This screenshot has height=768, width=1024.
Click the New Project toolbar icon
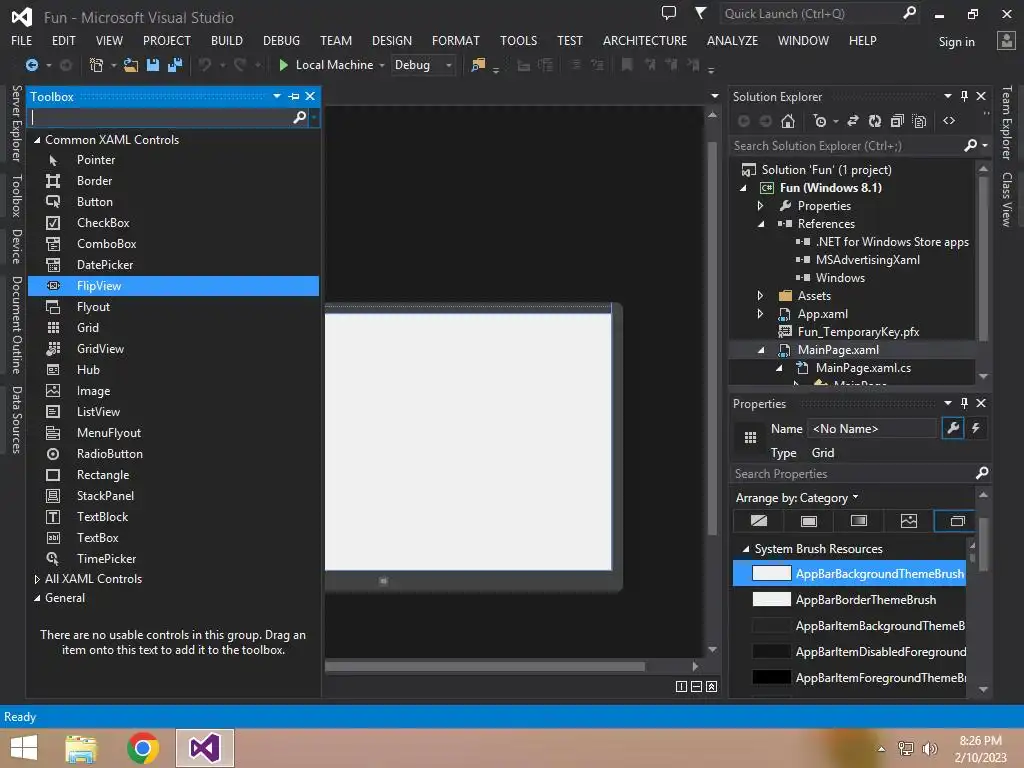point(96,65)
